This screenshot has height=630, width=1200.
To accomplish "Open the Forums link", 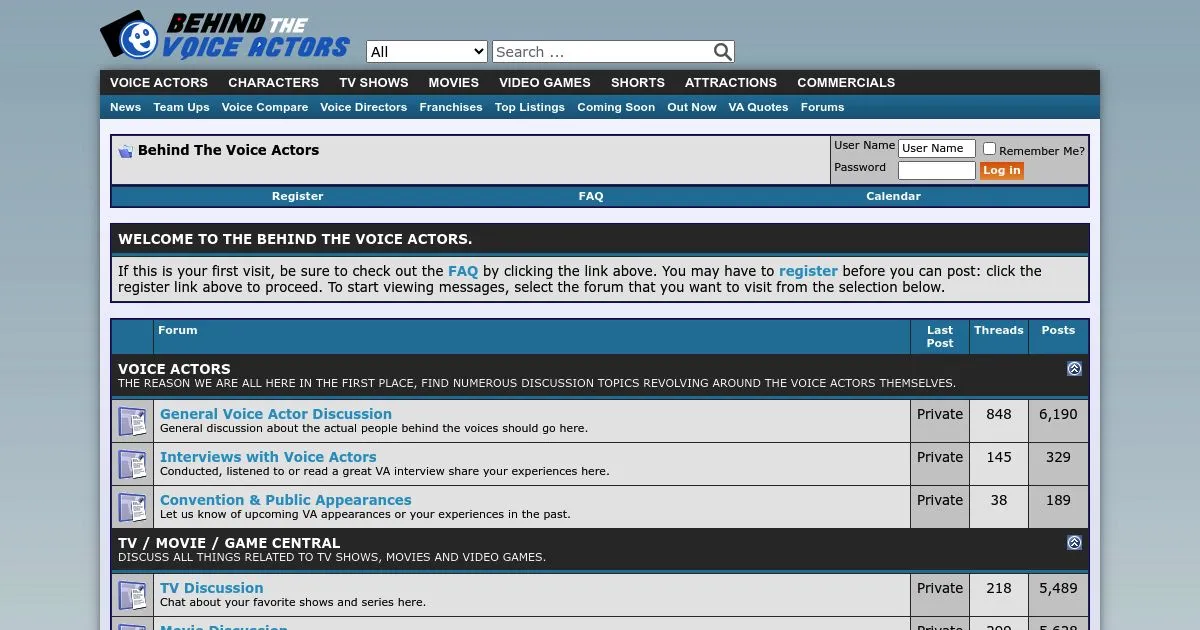I will [x=822, y=107].
